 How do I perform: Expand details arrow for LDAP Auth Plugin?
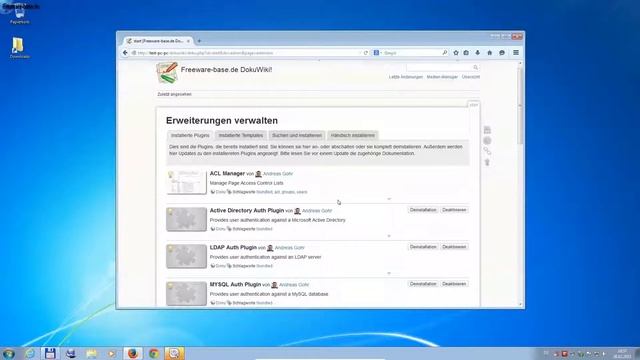click(x=389, y=273)
